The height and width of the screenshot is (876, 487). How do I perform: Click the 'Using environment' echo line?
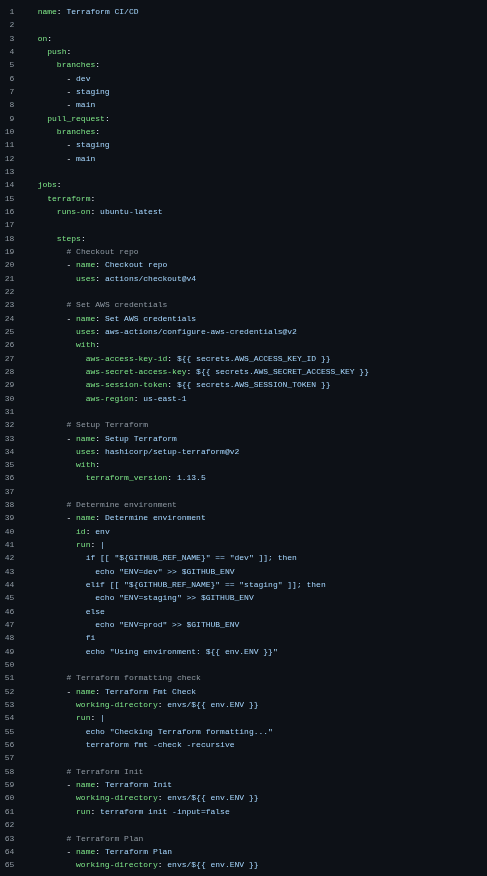tap(182, 651)
